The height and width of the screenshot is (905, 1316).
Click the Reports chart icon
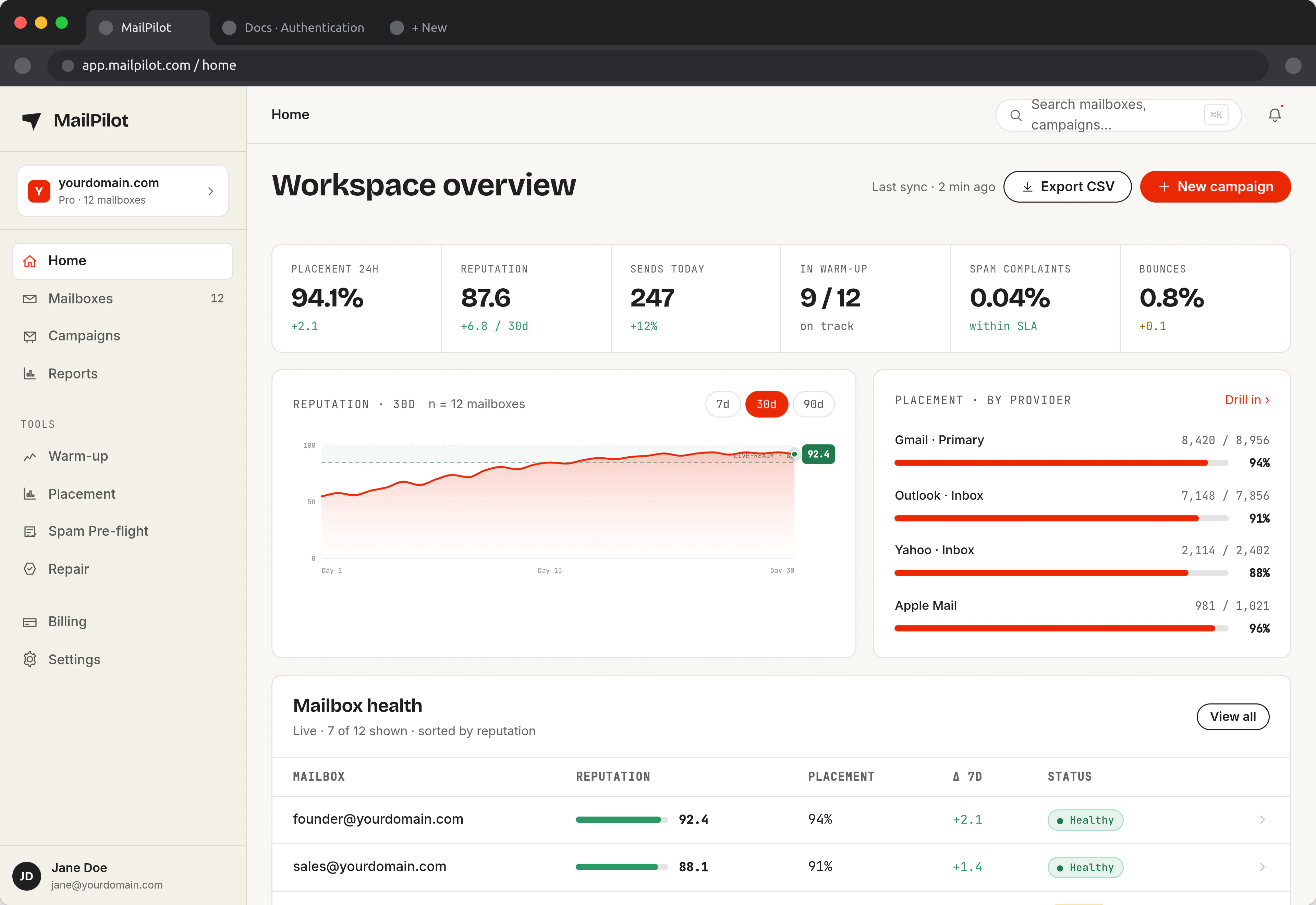tap(29, 374)
